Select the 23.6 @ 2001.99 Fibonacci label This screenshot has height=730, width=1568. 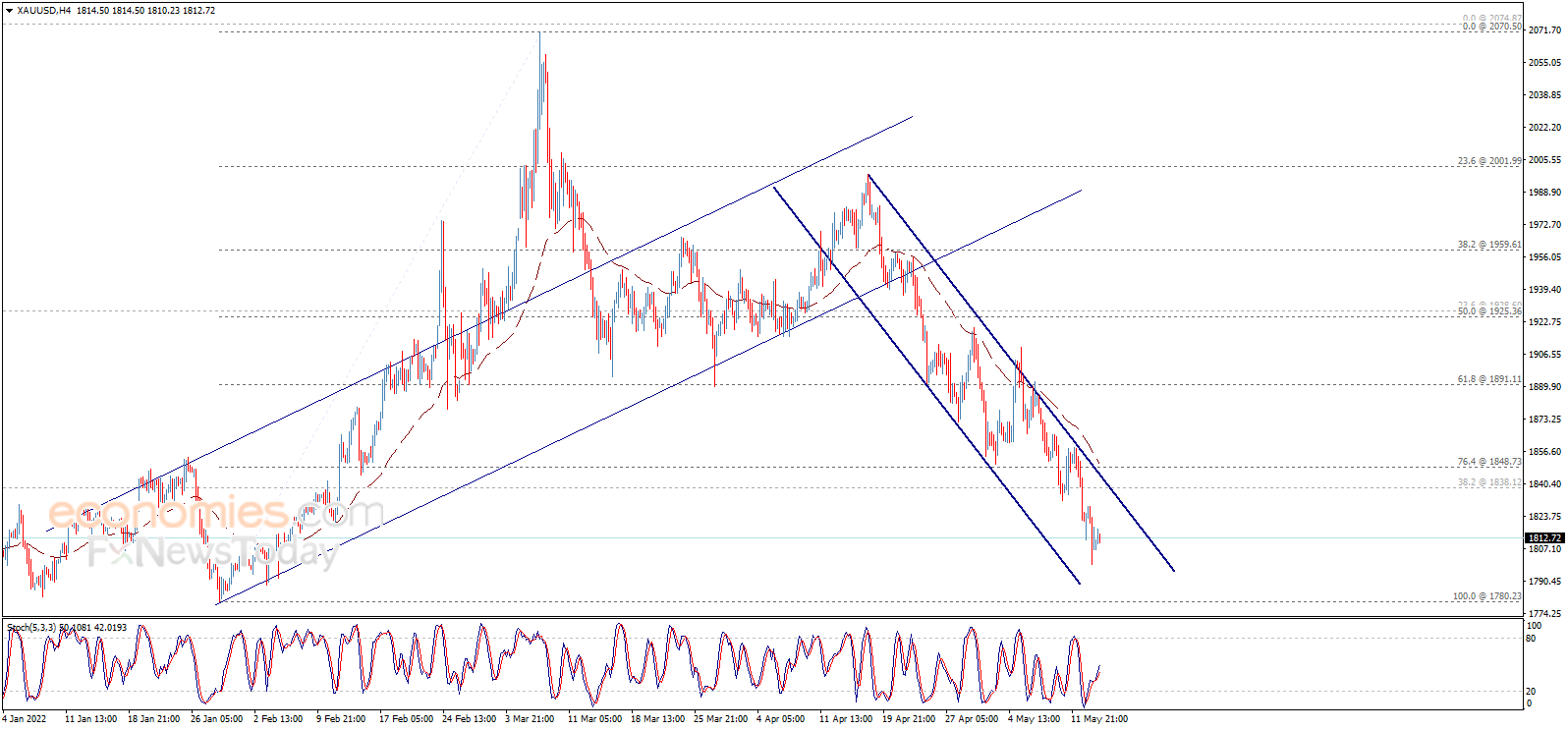click(x=1488, y=161)
